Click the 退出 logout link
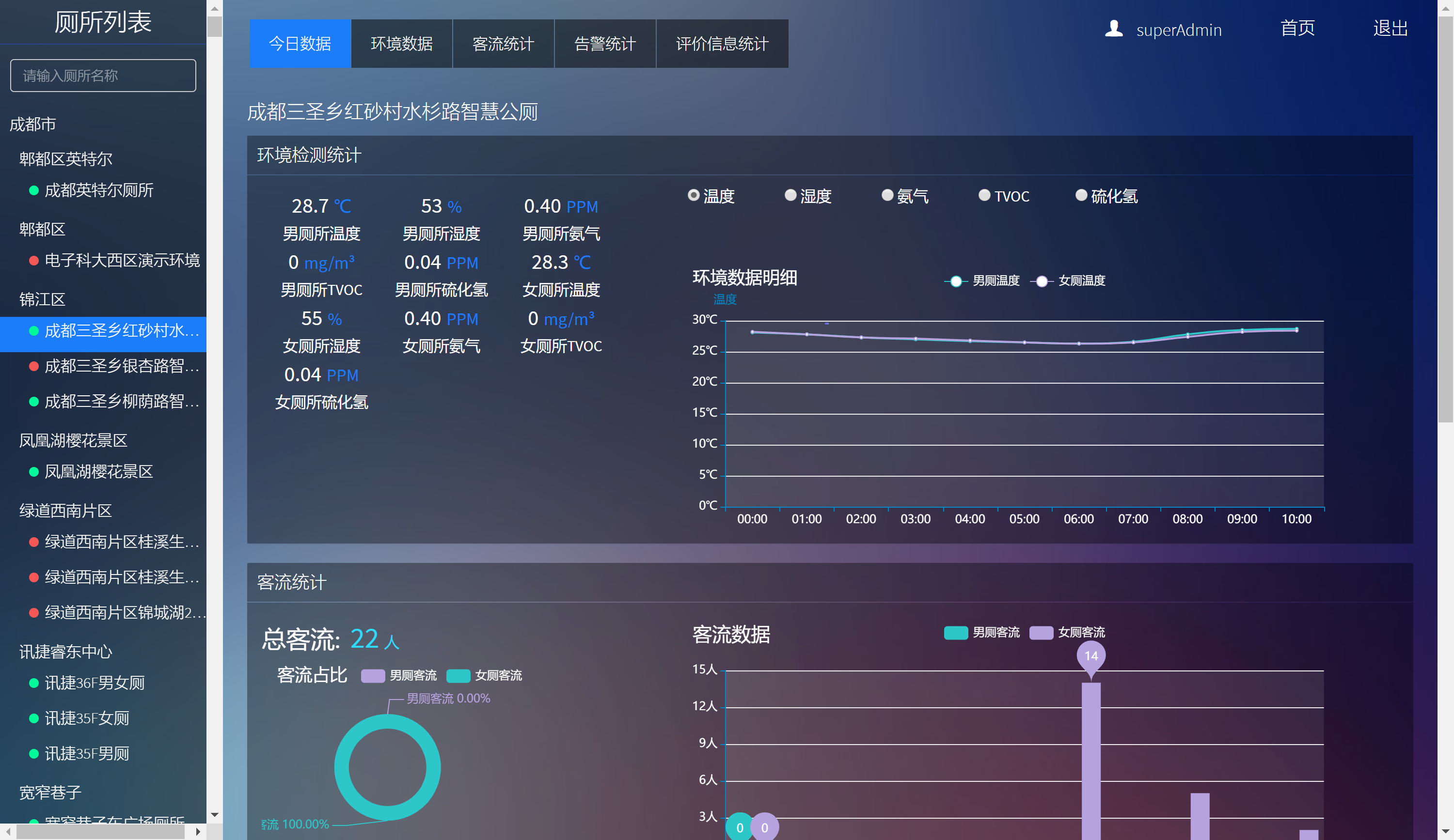 tap(1390, 28)
